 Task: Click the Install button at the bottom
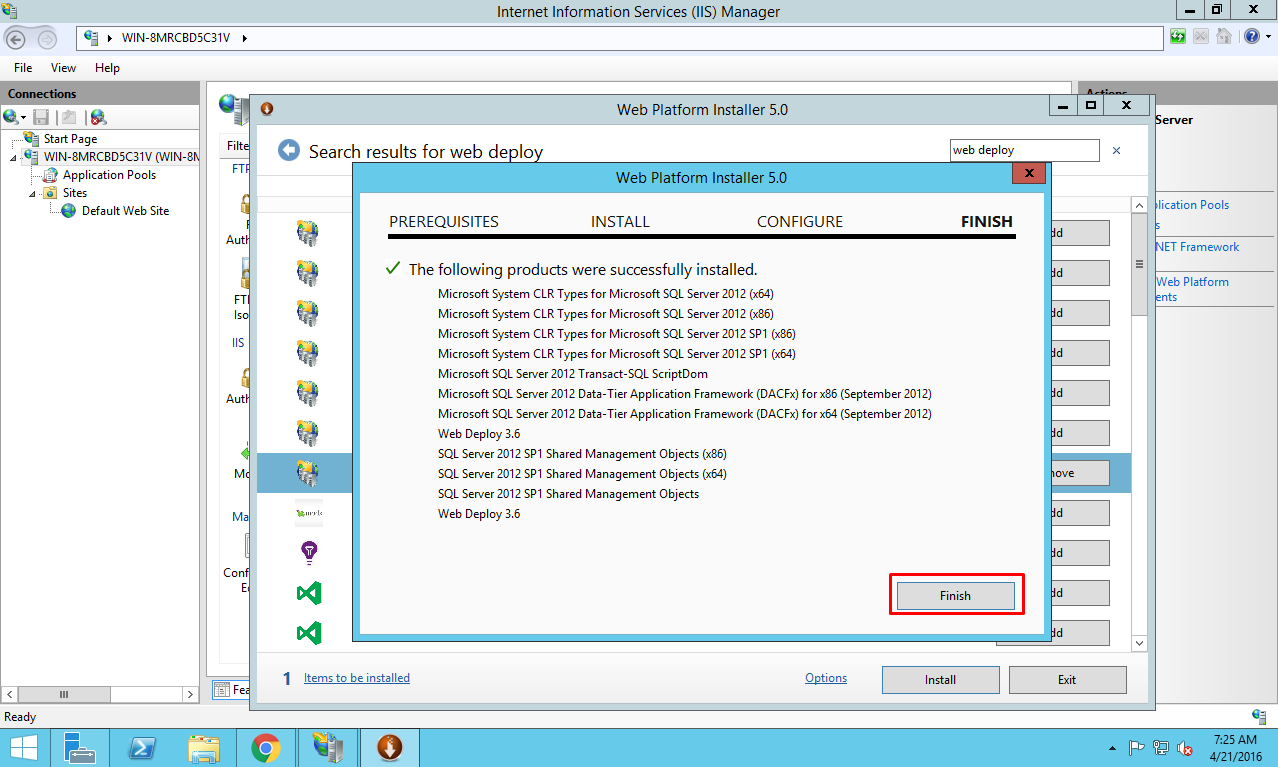pyautogui.click(x=940, y=680)
